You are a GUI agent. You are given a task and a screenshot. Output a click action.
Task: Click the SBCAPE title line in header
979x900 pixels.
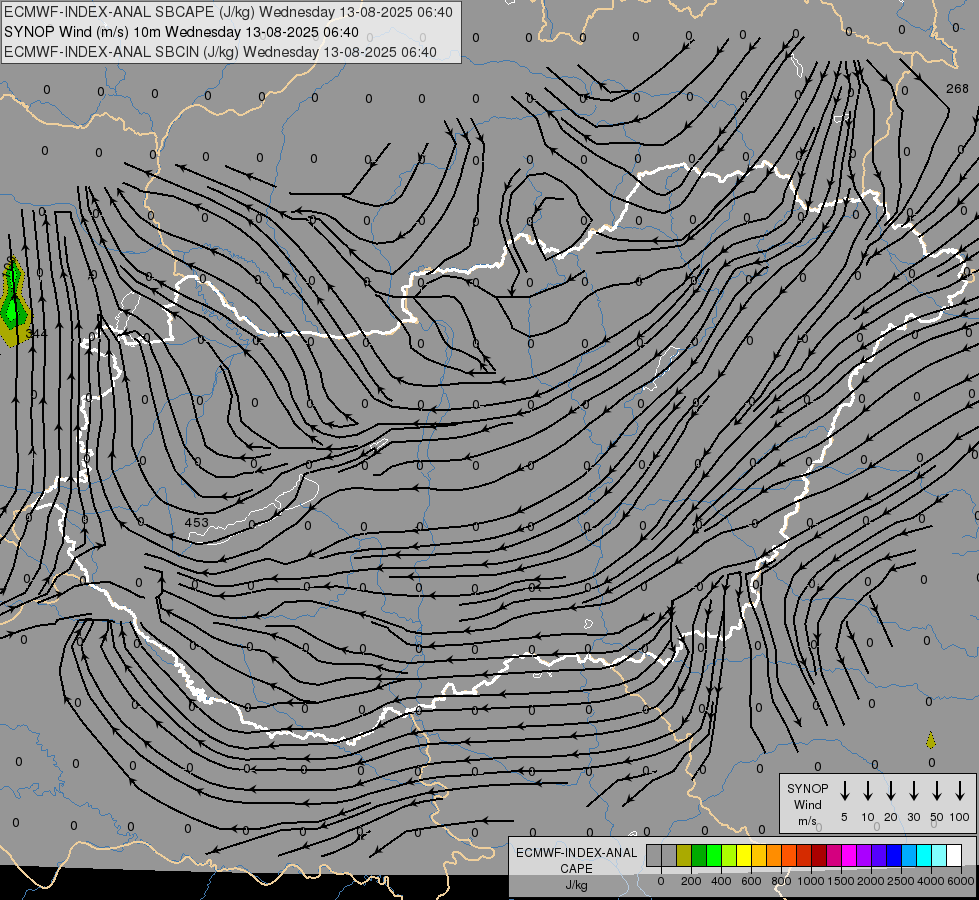pyautogui.click(x=228, y=12)
